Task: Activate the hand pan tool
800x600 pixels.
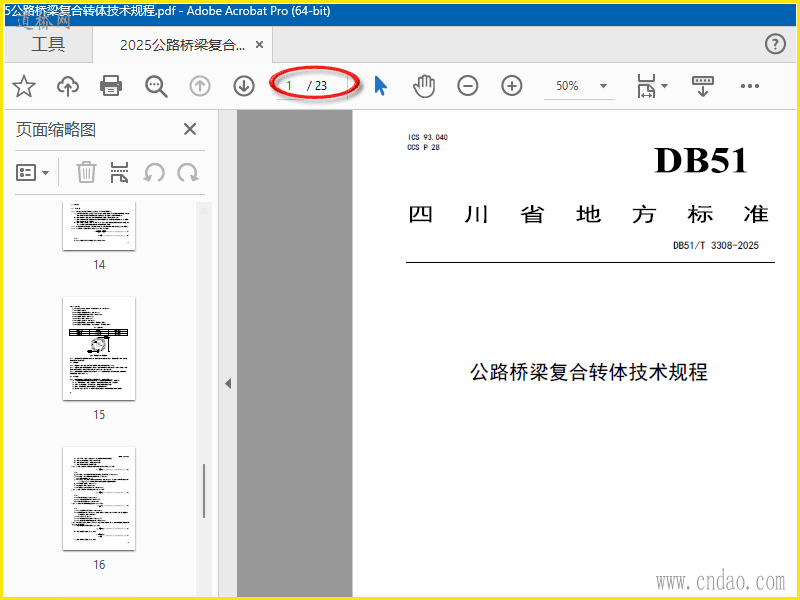Action: [424, 86]
